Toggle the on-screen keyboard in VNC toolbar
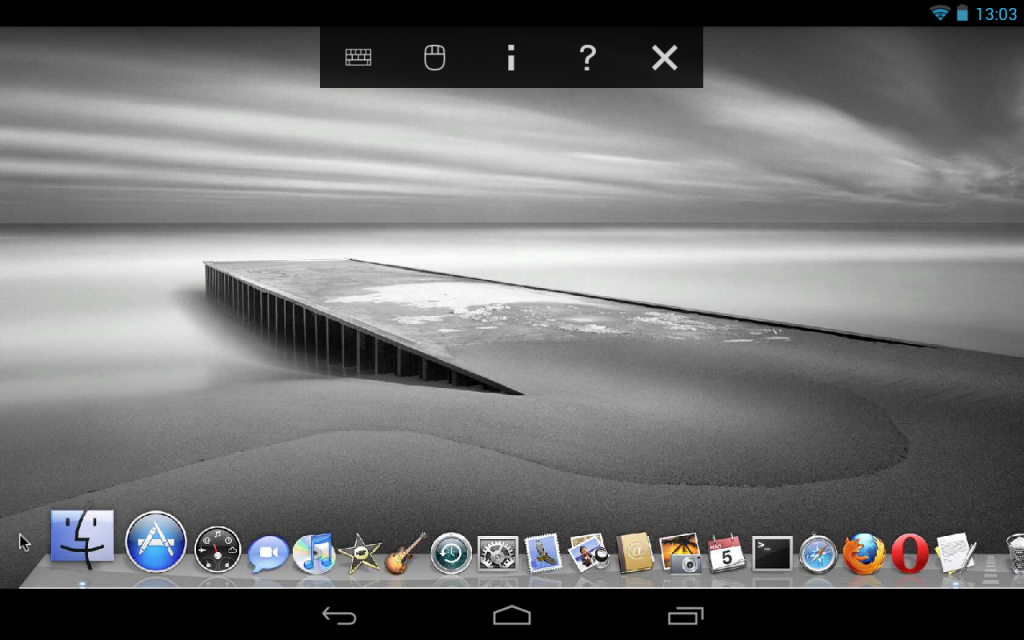 tap(357, 57)
